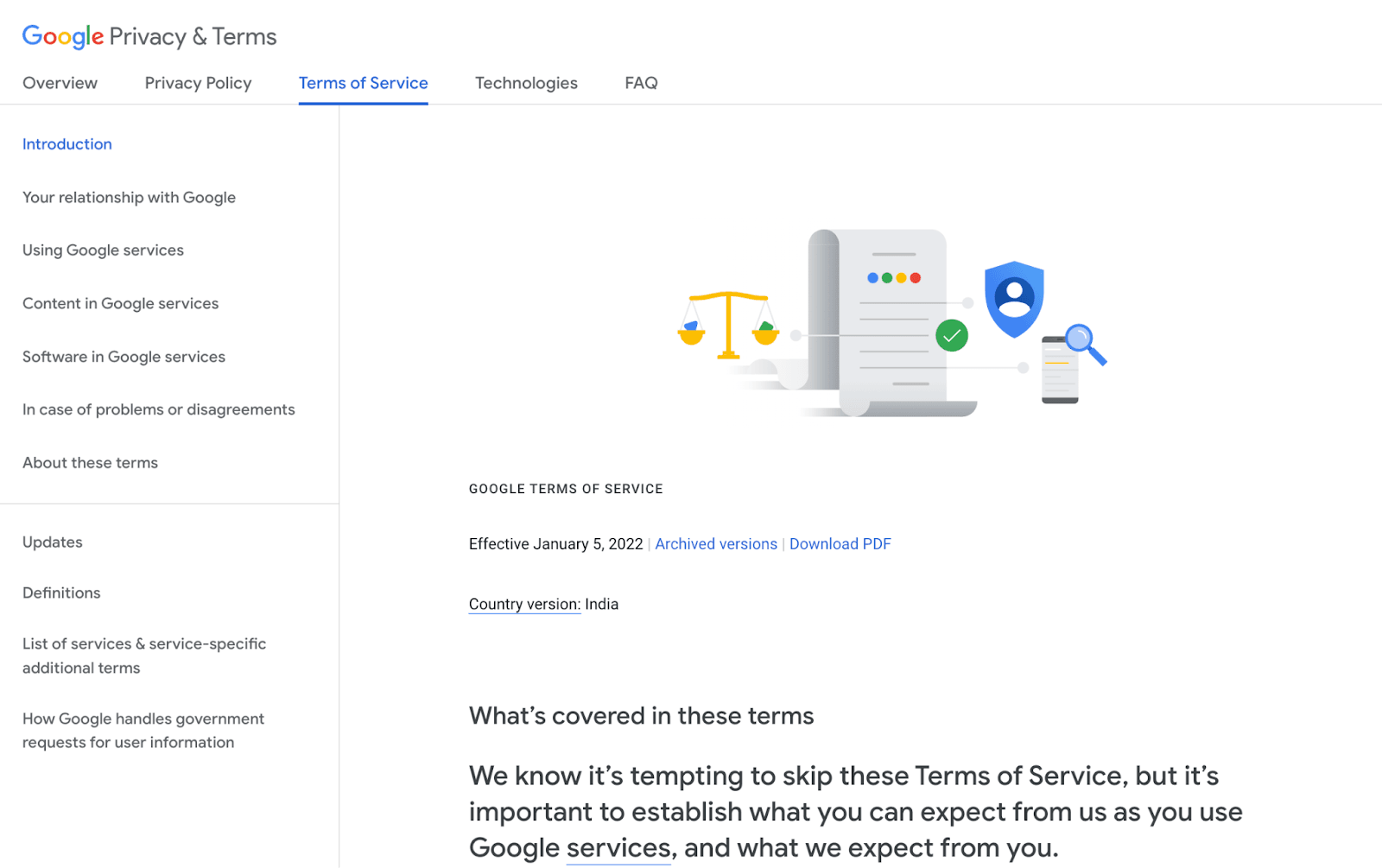Open the Updates page
The image size is (1382, 868).
[53, 542]
